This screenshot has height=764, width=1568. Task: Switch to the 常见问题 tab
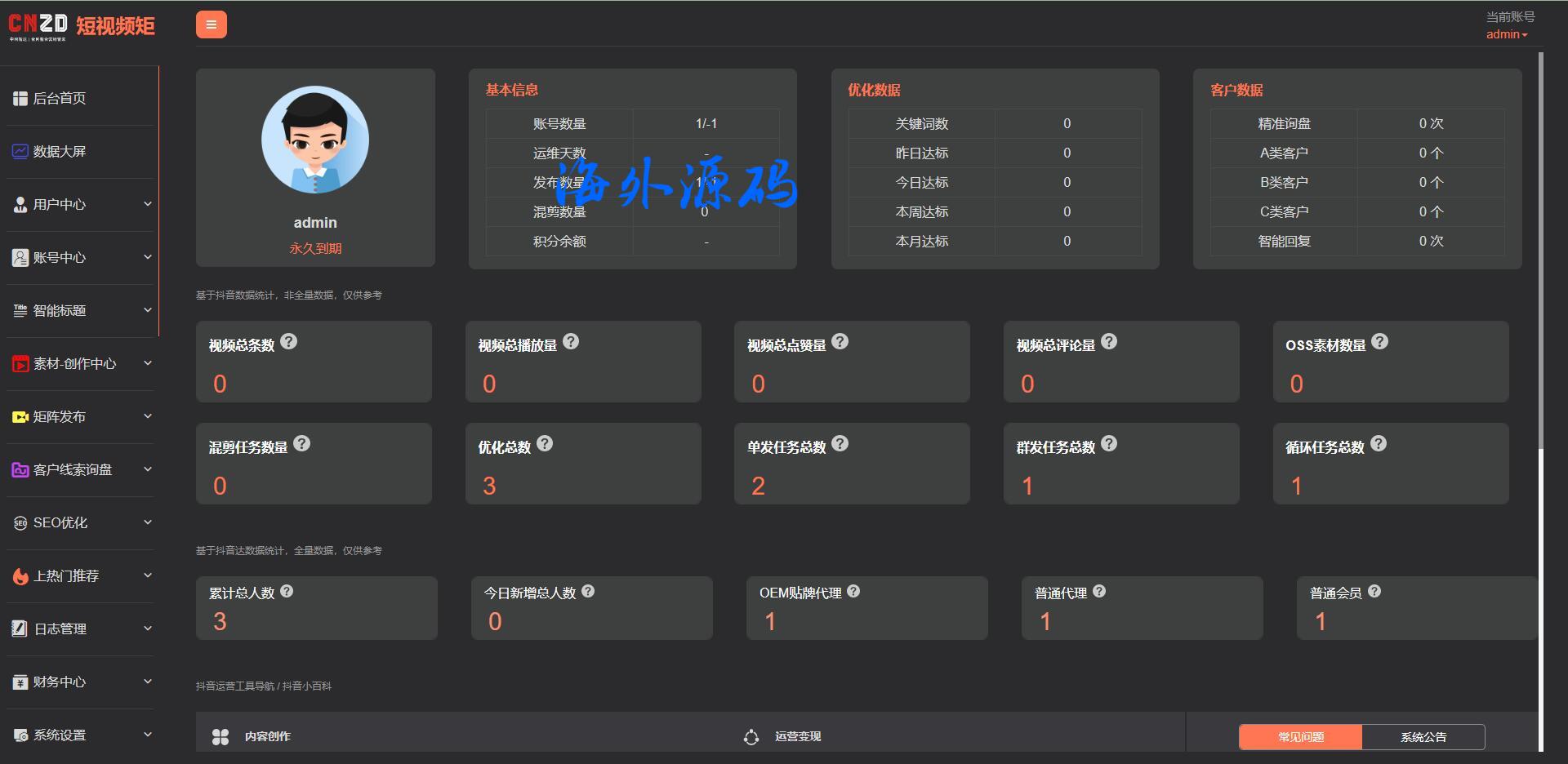(x=1300, y=737)
